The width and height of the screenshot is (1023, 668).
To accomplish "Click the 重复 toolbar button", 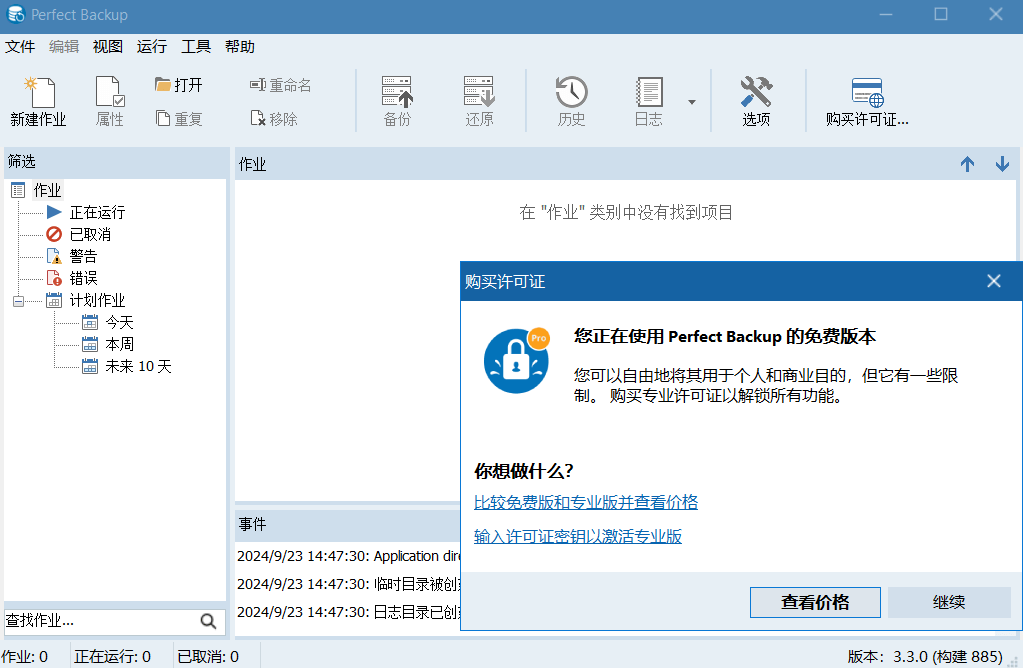I will (179, 119).
